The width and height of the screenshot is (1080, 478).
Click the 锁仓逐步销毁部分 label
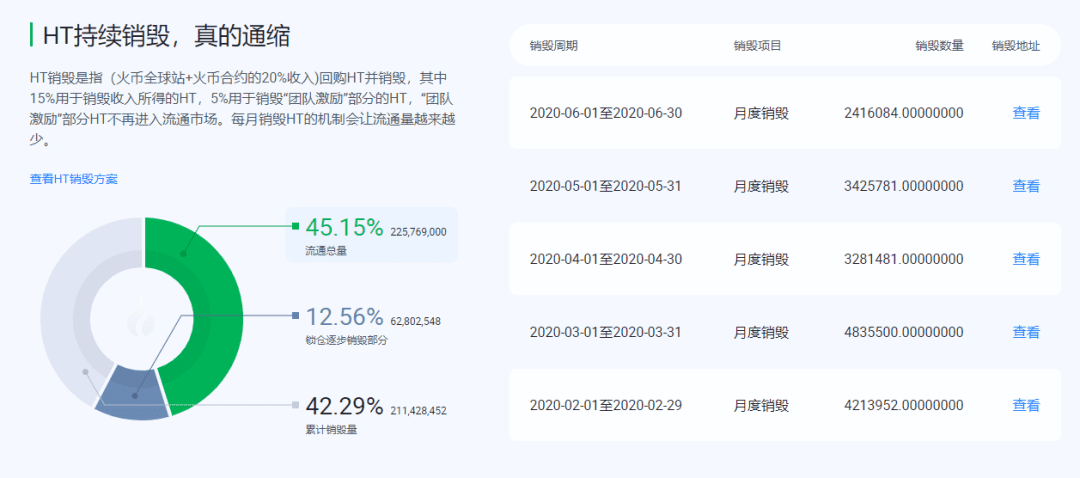point(346,340)
